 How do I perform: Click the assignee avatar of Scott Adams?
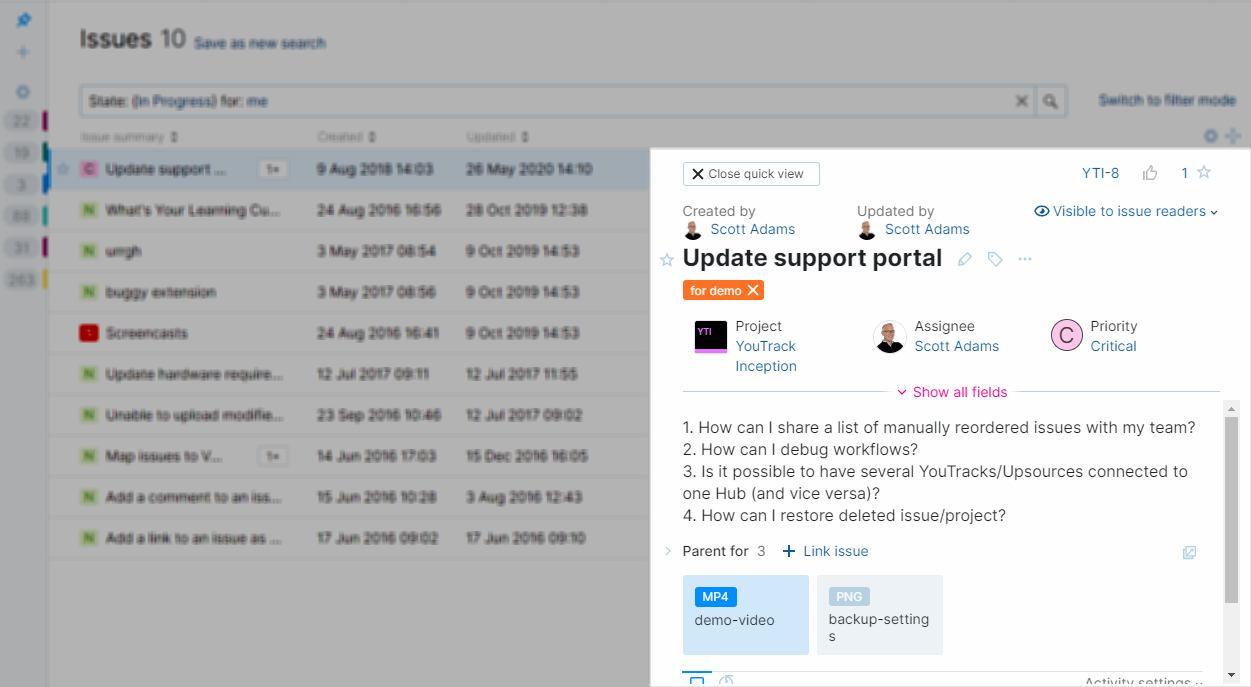click(890, 337)
